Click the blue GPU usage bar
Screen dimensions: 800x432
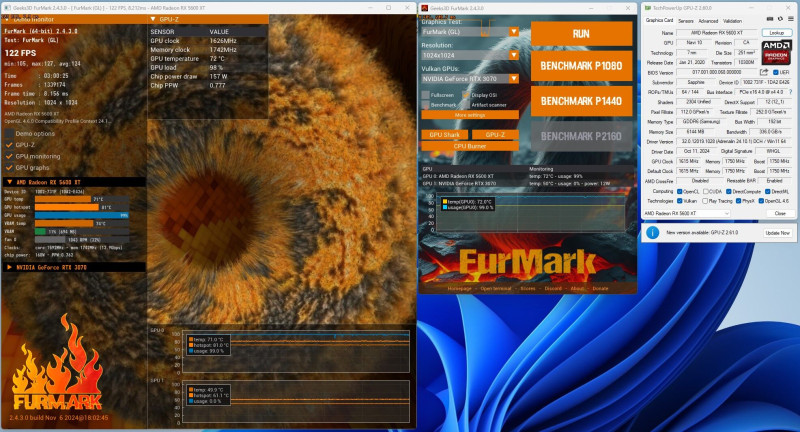point(82,215)
